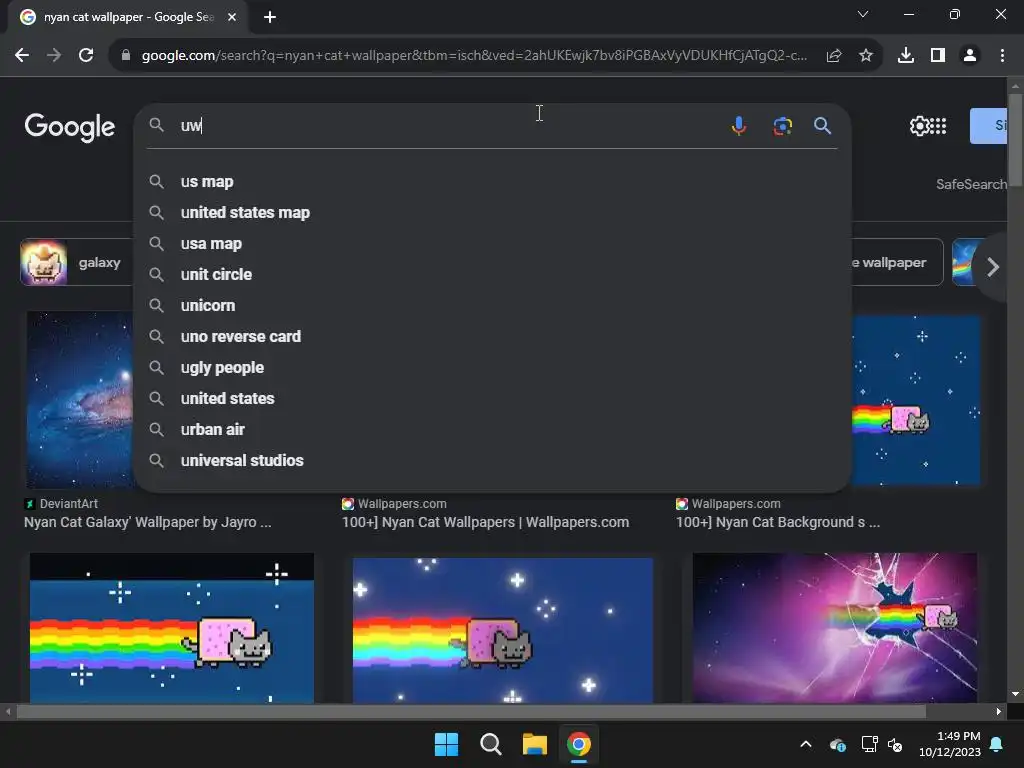Open a new browser tab
The height and width of the screenshot is (768, 1024).
coord(270,17)
